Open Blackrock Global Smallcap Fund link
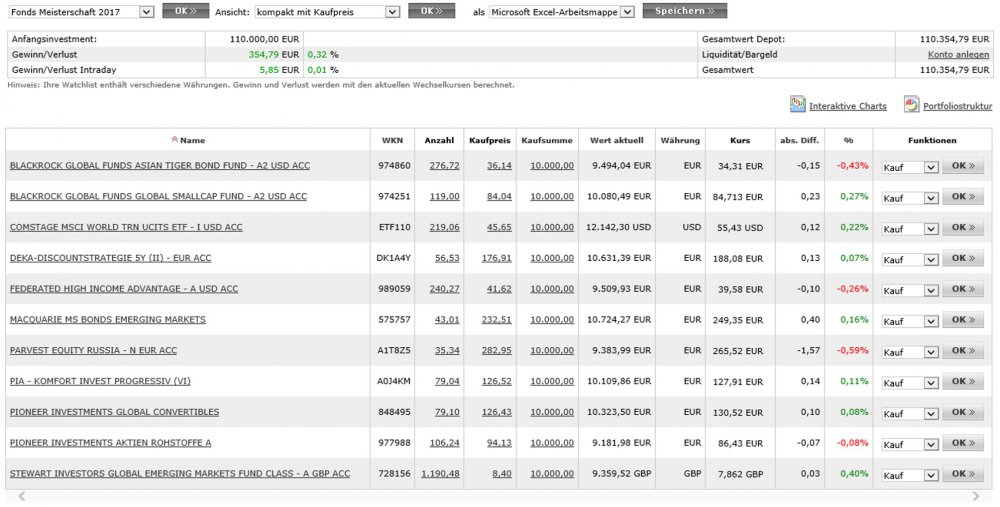Image resolution: width=1000 pixels, height=507 pixels. click(158, 196)
